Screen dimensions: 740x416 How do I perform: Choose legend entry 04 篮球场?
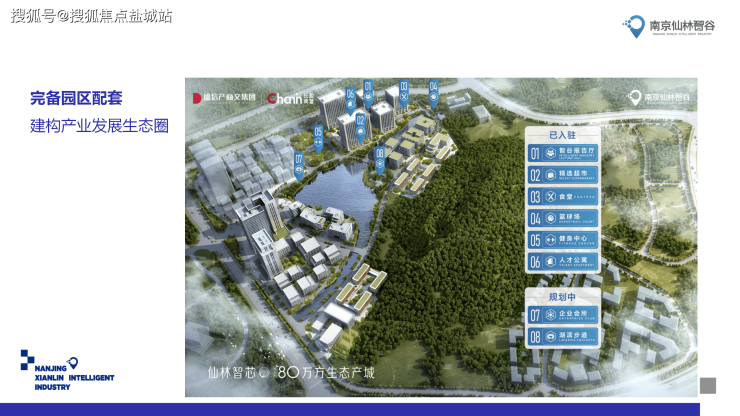click(563, 218)
